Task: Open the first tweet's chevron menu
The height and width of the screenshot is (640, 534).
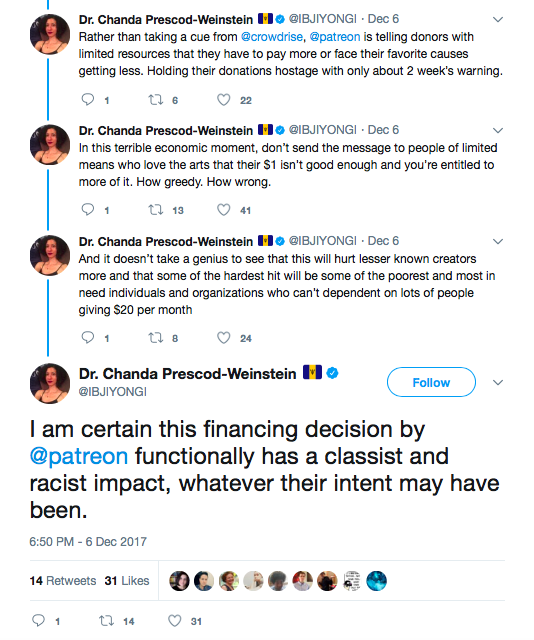Action: [498, 19]
